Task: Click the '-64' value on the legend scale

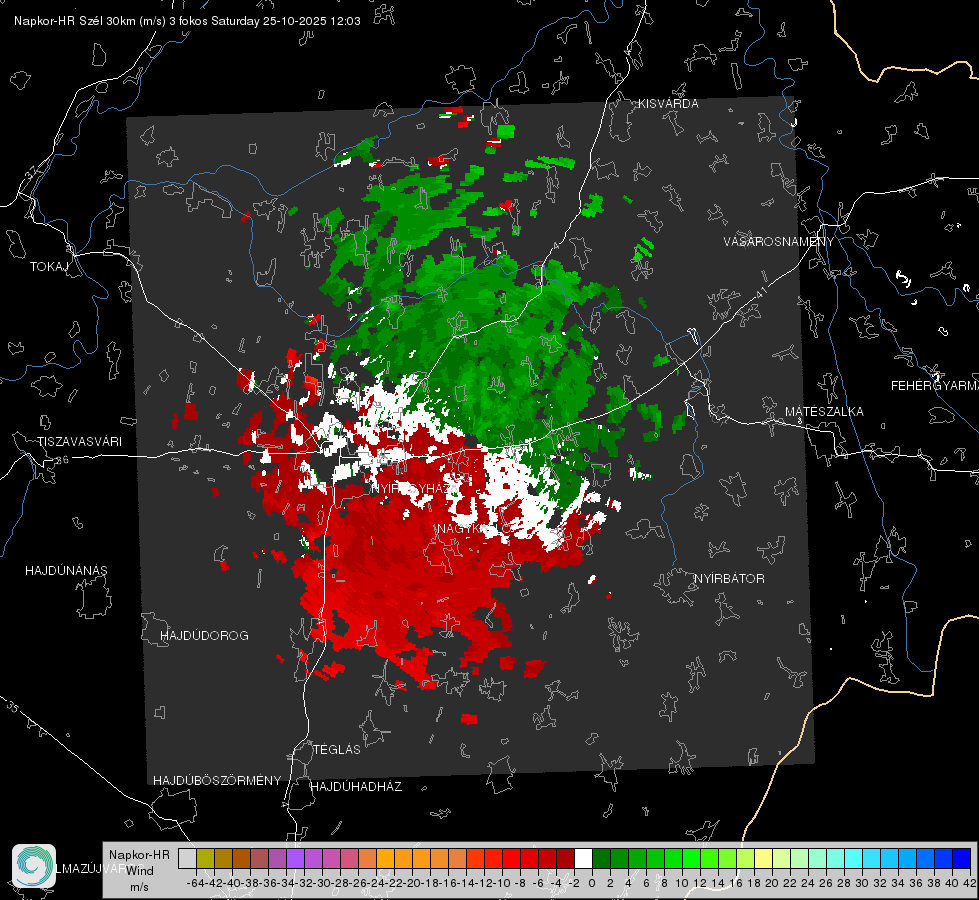Action: coord(195,883)
